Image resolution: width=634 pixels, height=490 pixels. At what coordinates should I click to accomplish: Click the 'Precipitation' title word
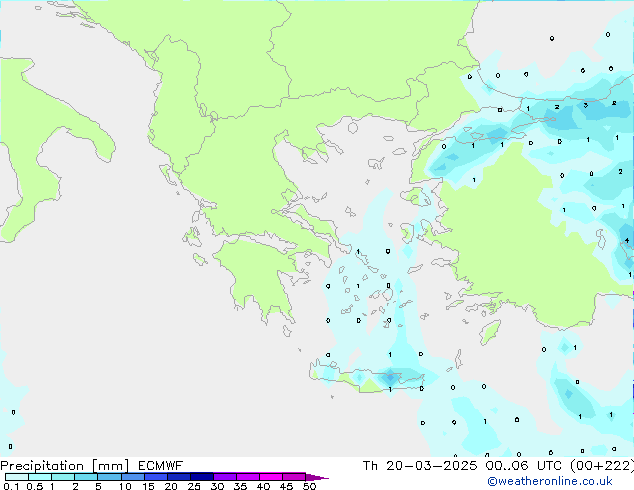click(x=42, y=466)
